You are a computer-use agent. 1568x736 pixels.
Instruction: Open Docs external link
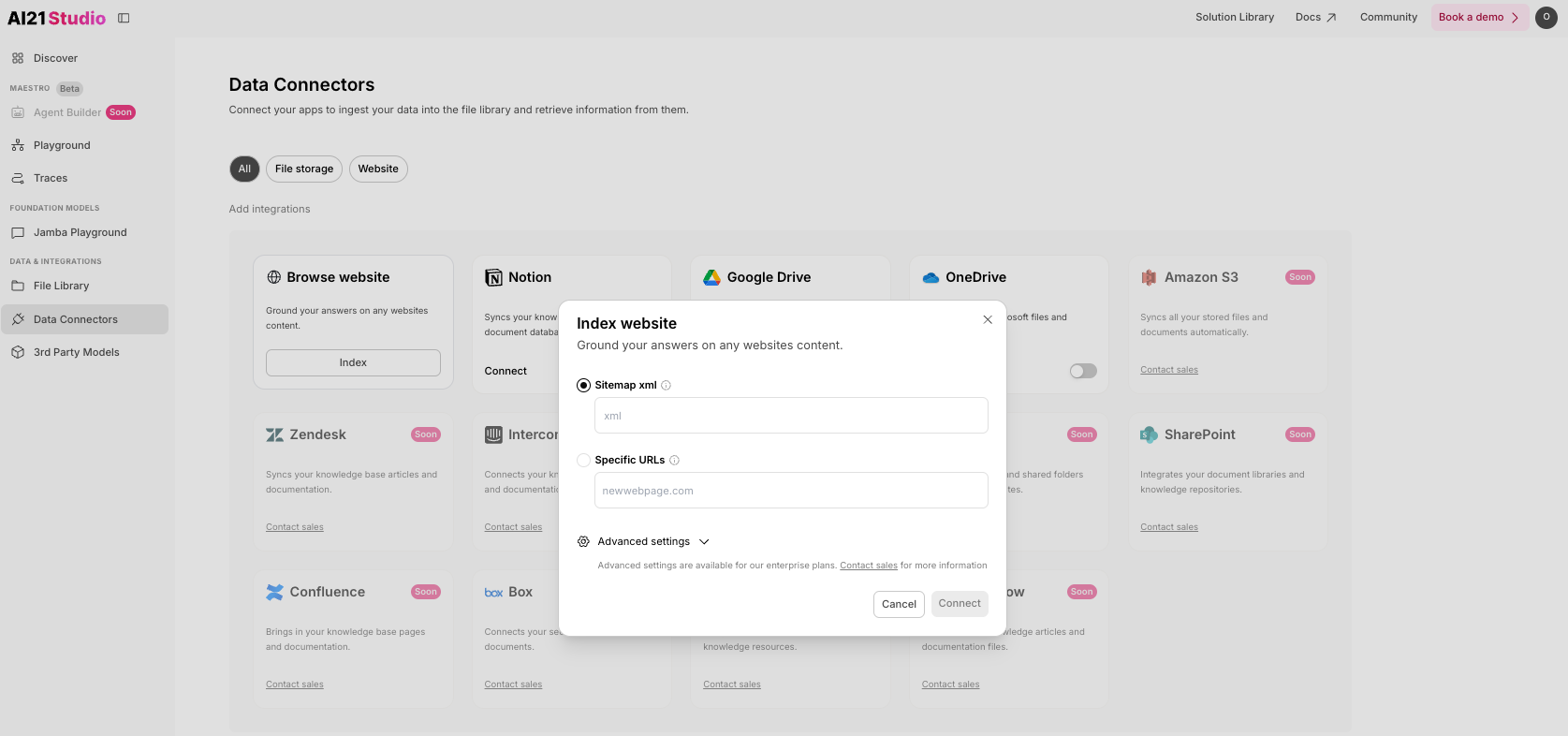click(1316, 17)
